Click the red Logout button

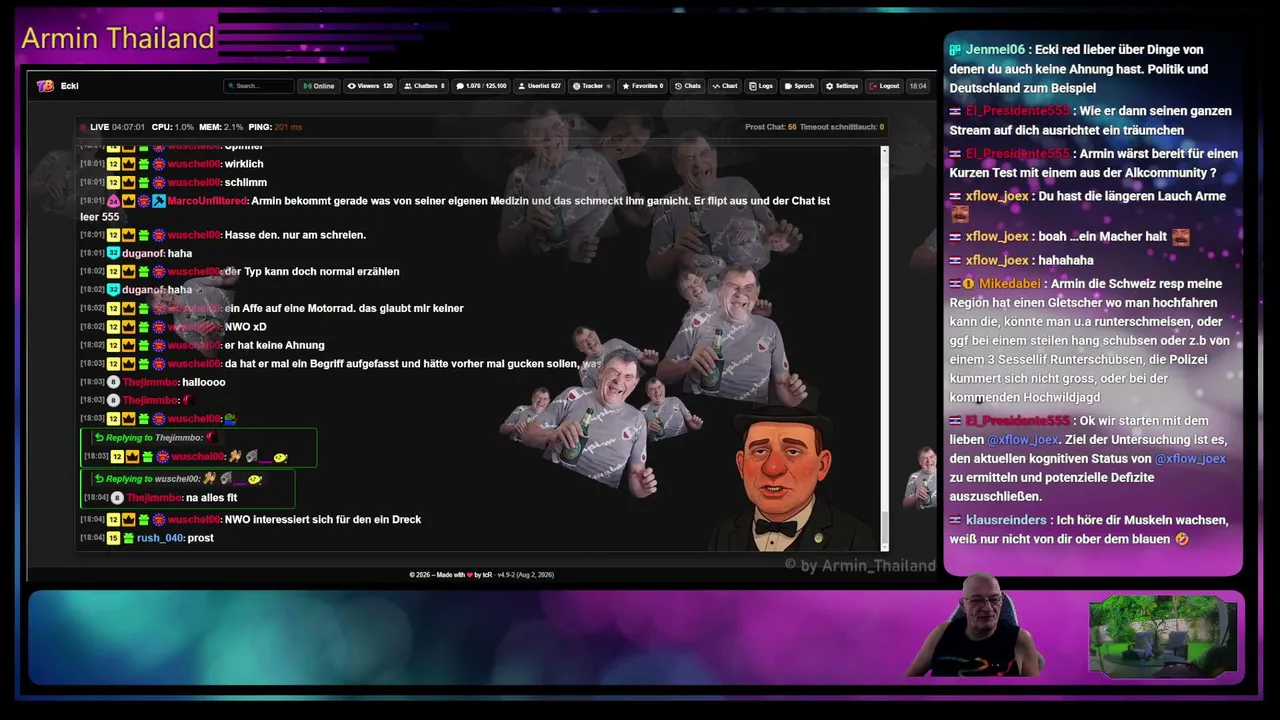(x=884, y=86)
